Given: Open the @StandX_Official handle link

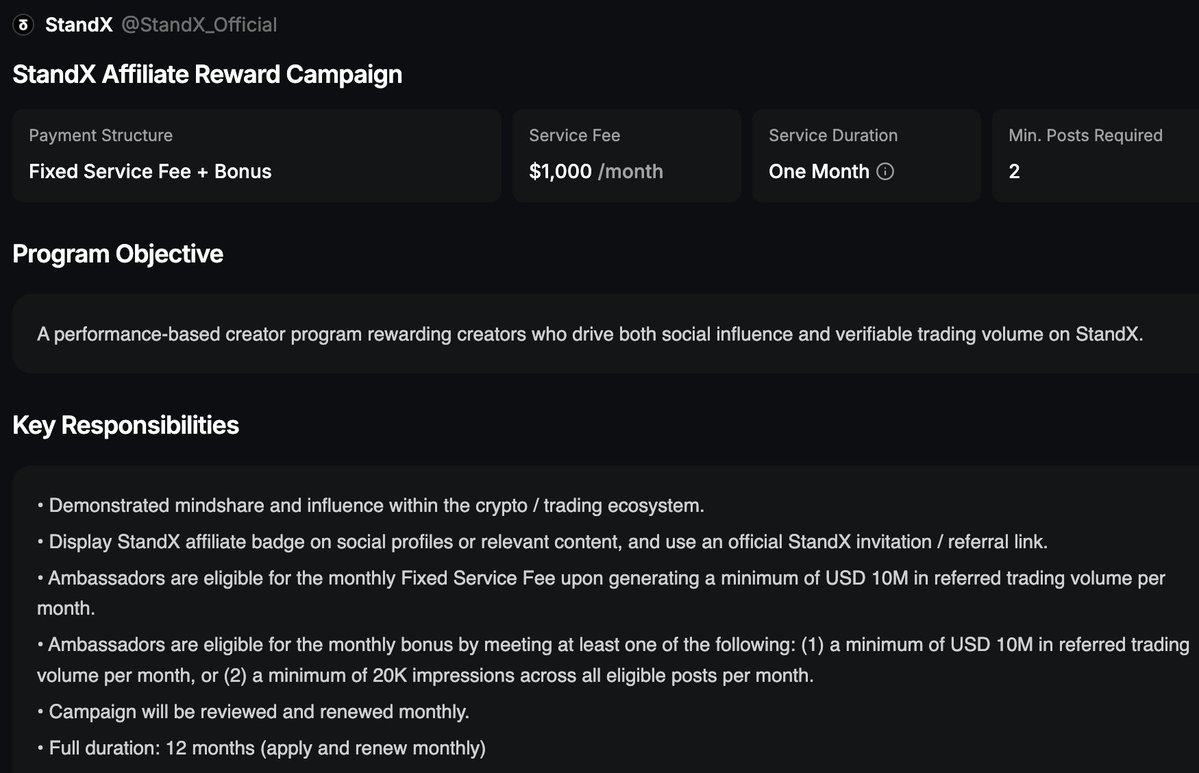Looking at the screenshot, I should pyautogui.click(x=199, y=24).
